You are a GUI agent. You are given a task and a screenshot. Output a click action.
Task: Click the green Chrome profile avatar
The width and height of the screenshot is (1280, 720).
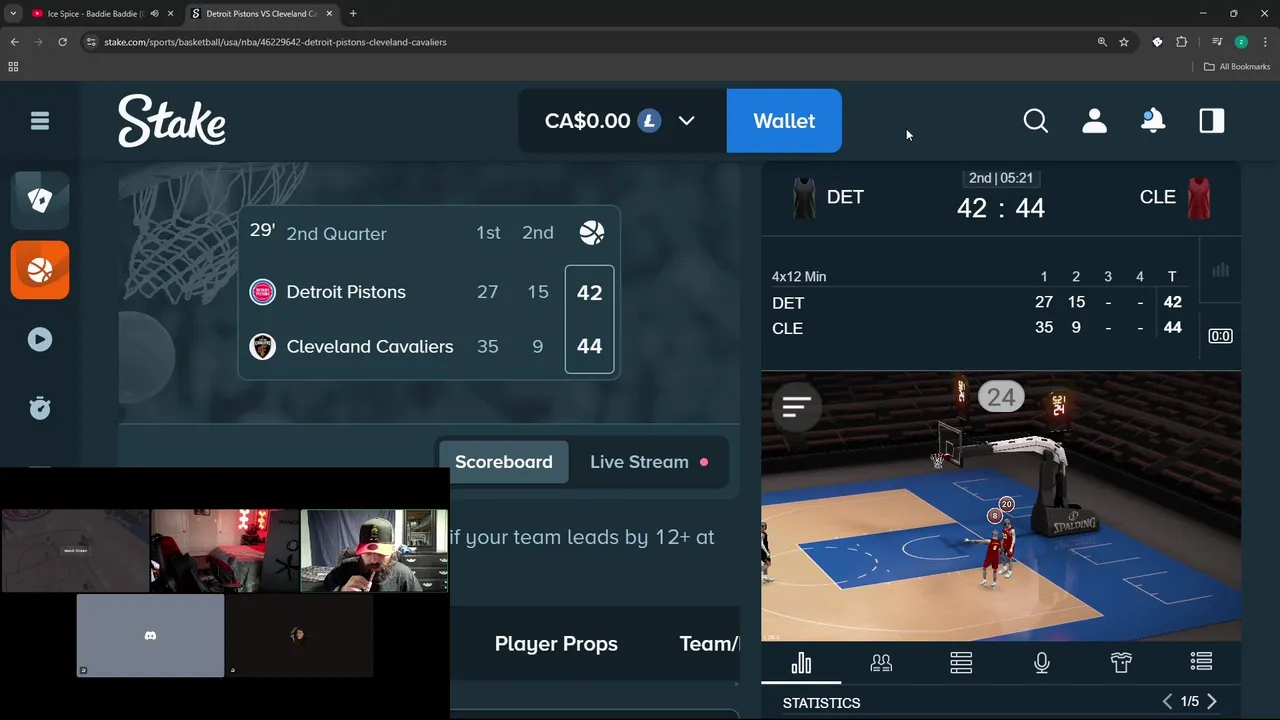pyautogui.click(x=1241, y=42)
